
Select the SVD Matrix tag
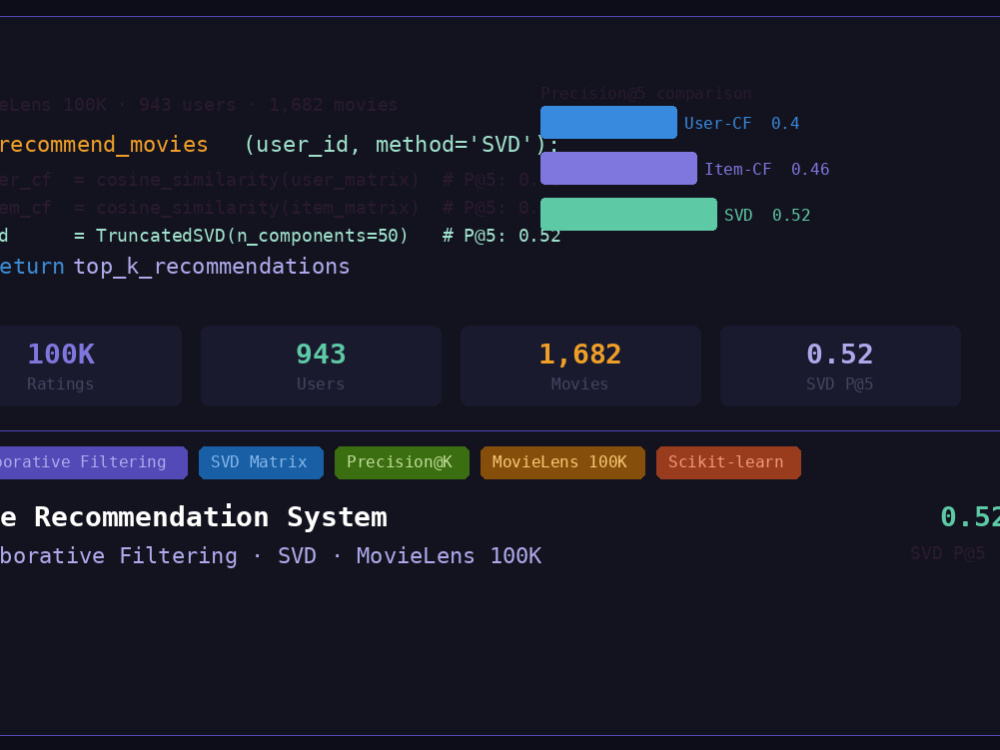261,462
